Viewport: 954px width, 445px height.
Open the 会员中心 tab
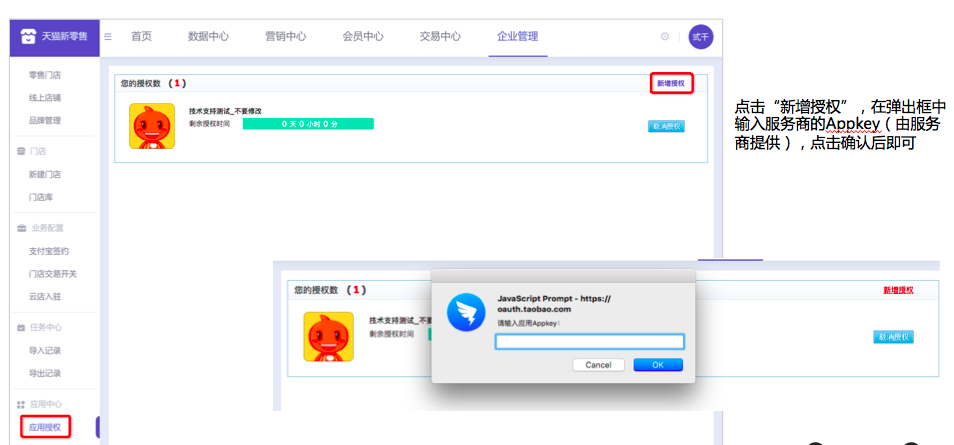pos(363,37)
